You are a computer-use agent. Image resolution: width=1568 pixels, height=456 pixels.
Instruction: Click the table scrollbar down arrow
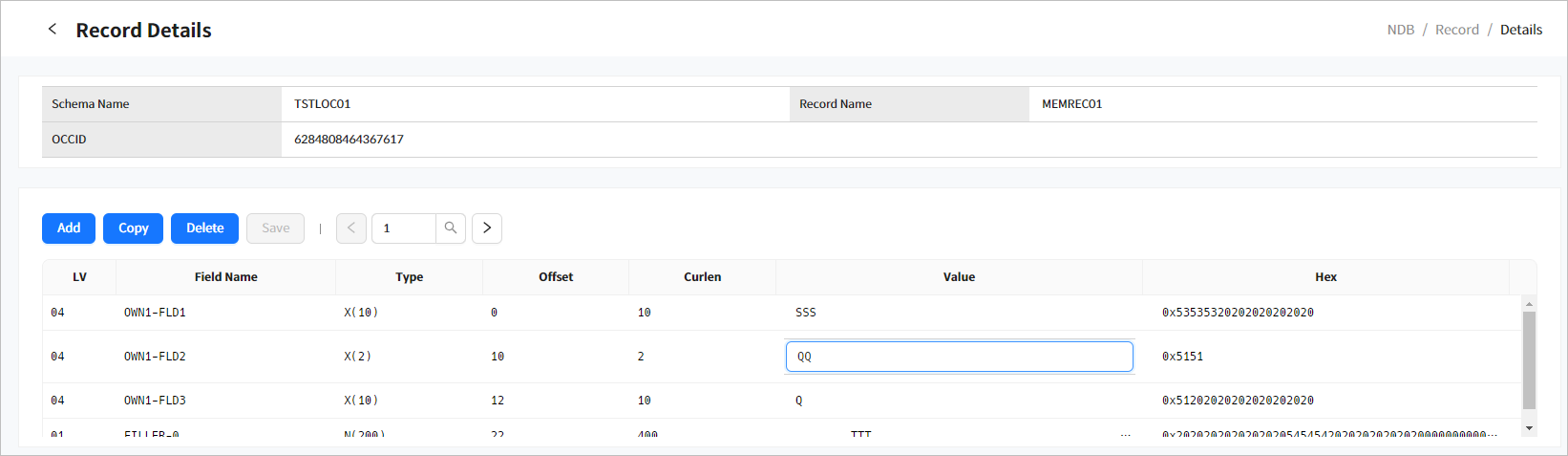1529,428
